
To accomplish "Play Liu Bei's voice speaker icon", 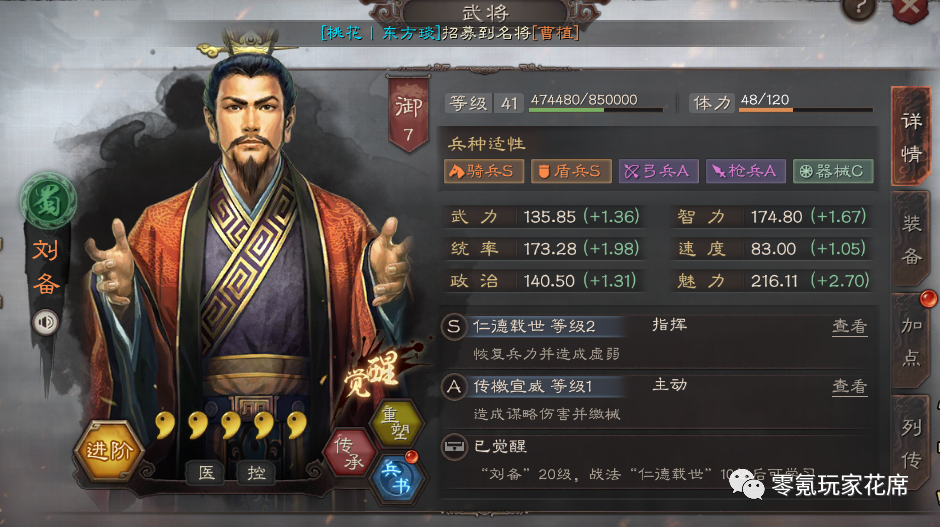I will 46,322.
